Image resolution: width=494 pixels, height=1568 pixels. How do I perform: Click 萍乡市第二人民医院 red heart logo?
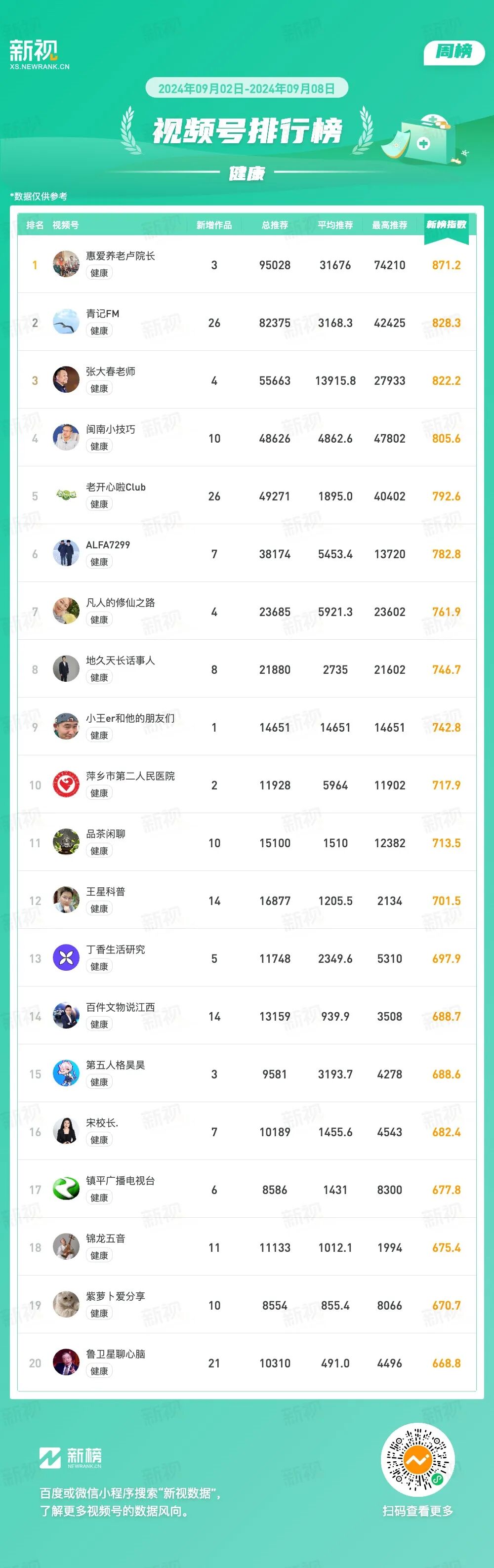(66, 784)
